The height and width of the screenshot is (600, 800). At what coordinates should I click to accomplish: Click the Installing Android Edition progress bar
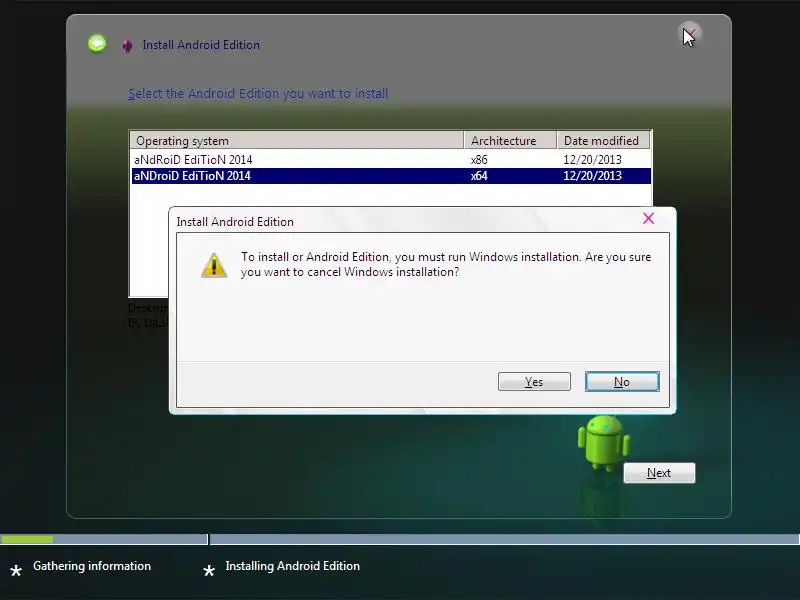pyautogui.click(x=505, y=539)
